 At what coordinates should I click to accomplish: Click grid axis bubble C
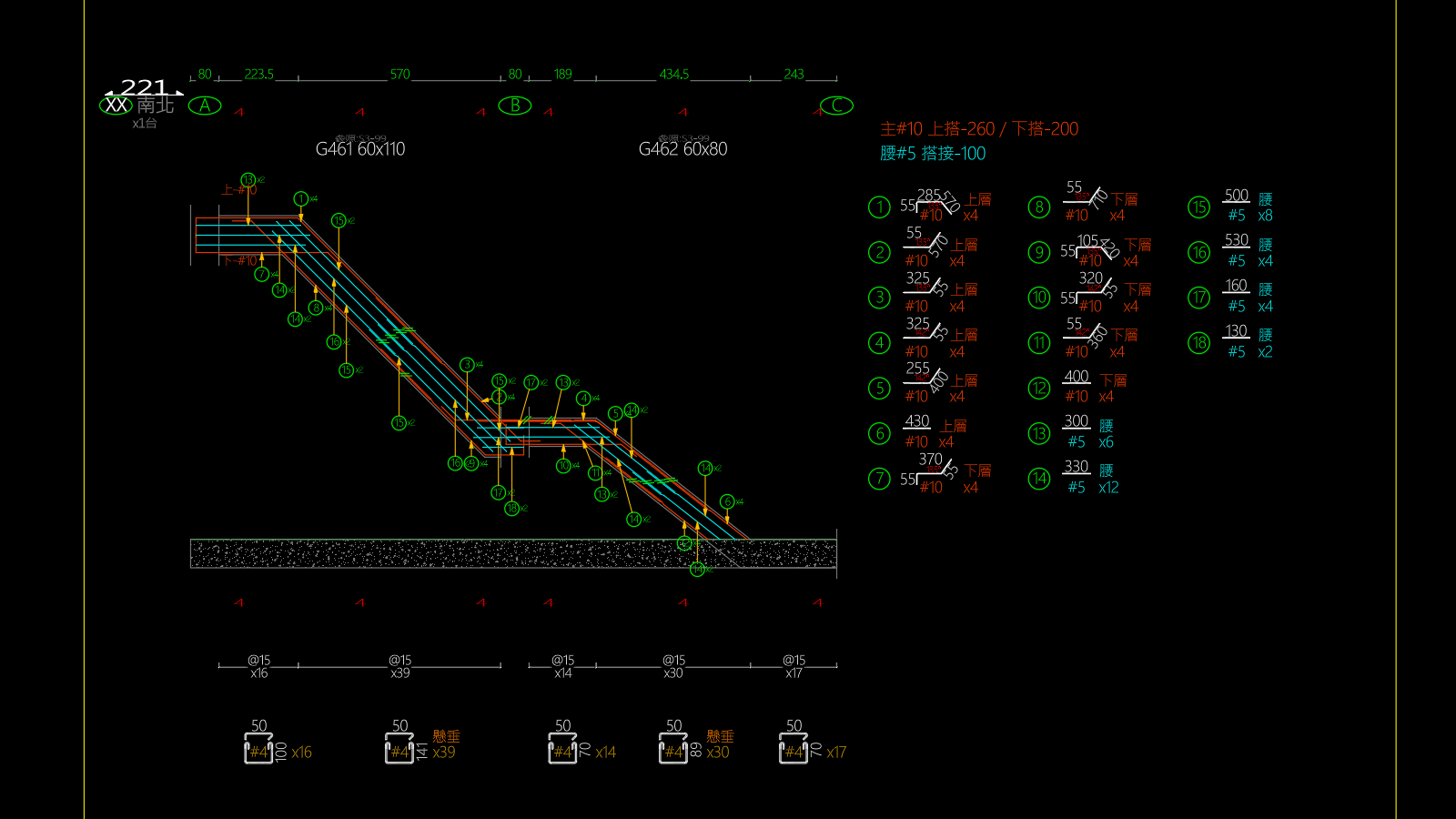tap(836, 106)
